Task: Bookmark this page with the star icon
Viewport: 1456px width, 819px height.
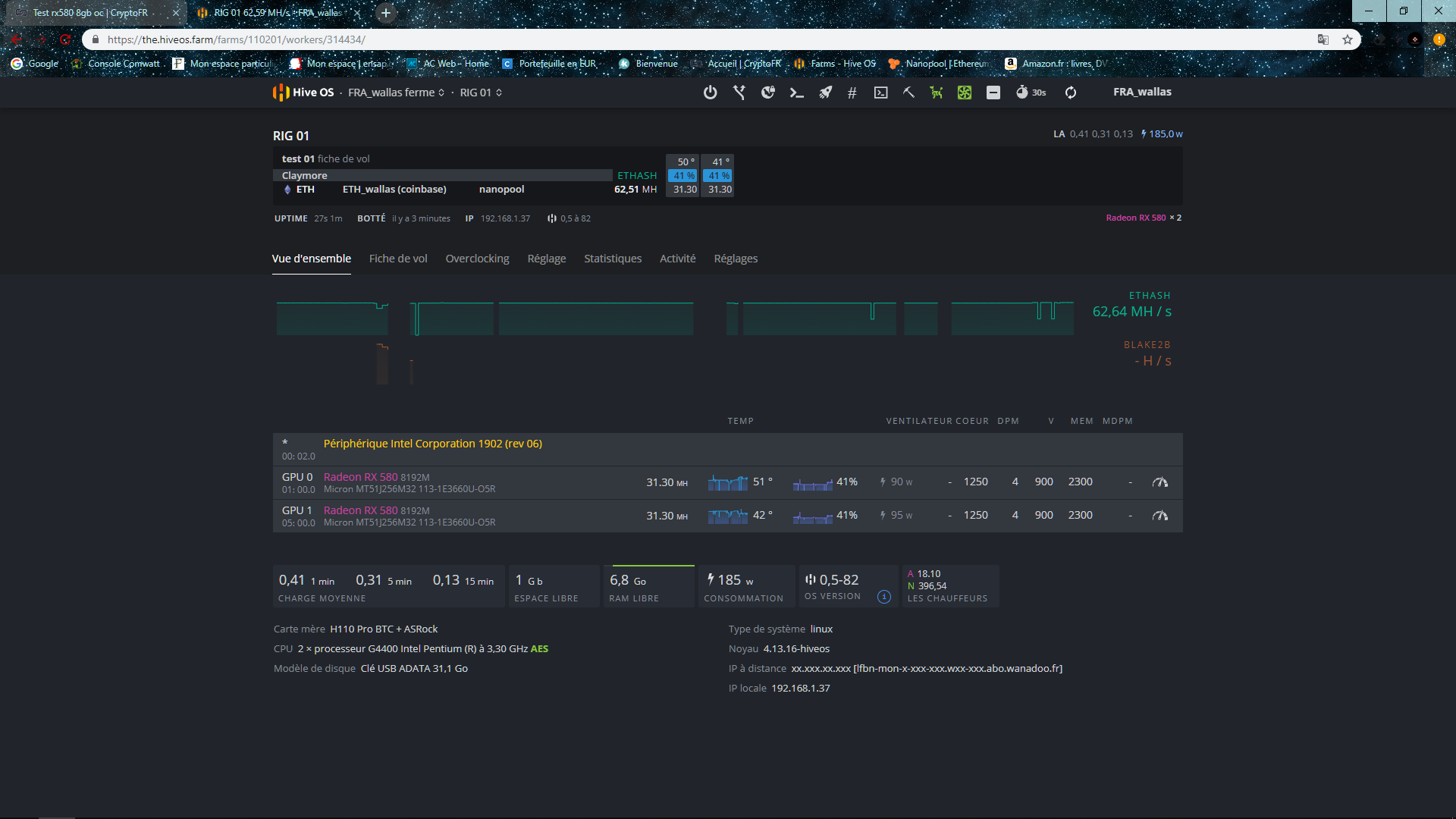Action: [x=1348, y=39]
